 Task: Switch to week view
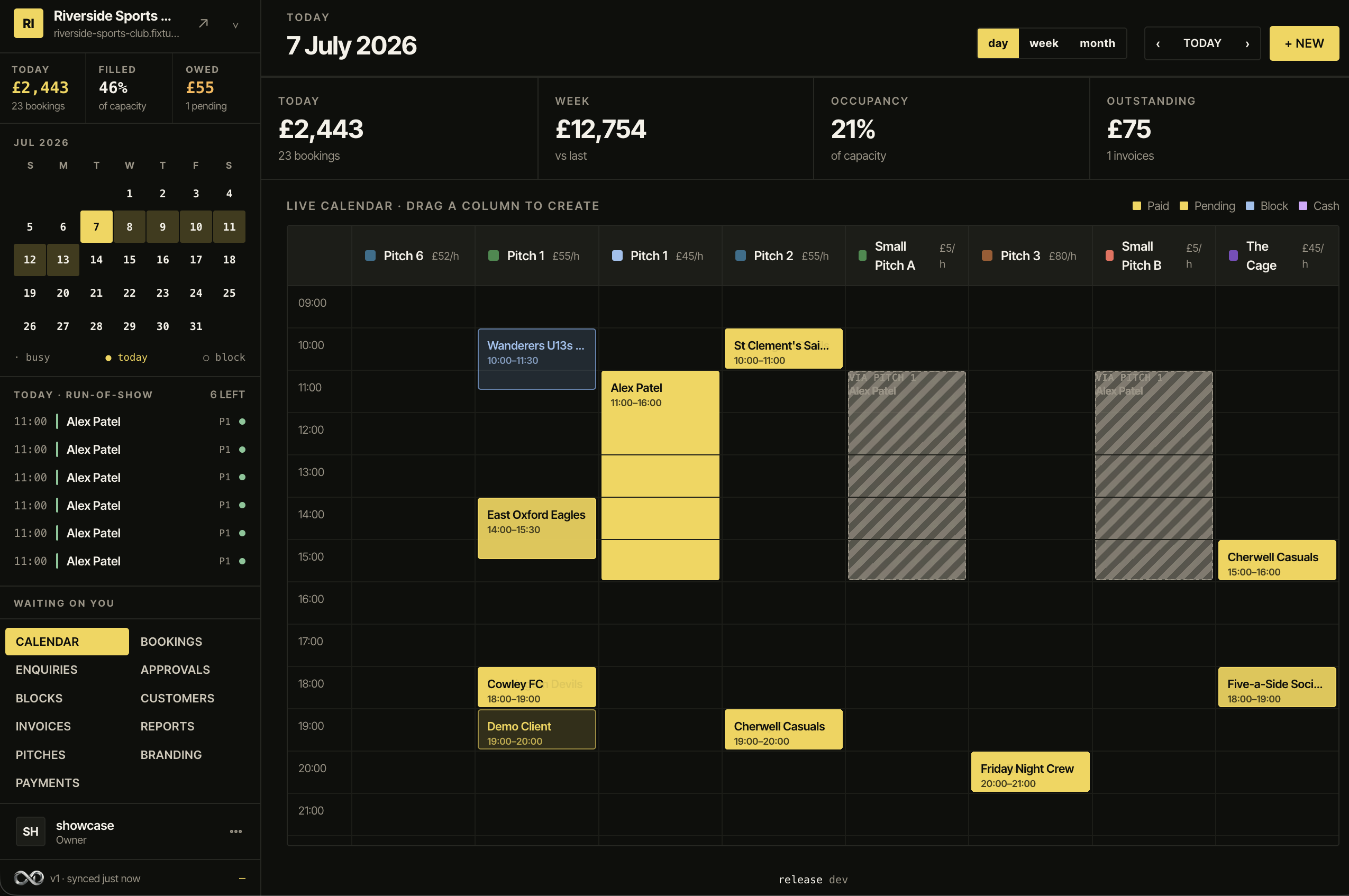(1043, 43)
